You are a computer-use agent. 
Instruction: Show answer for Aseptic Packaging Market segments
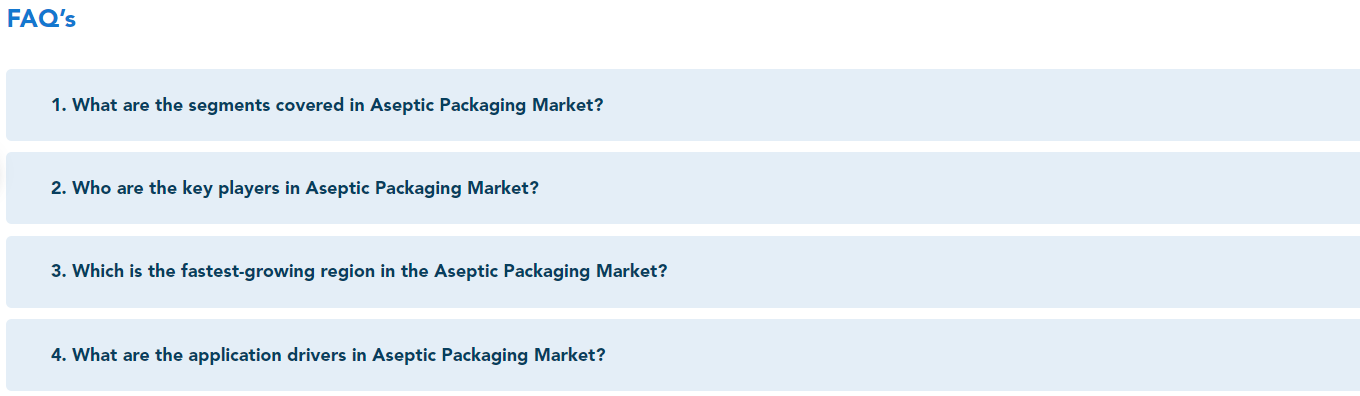coord(683,105)
